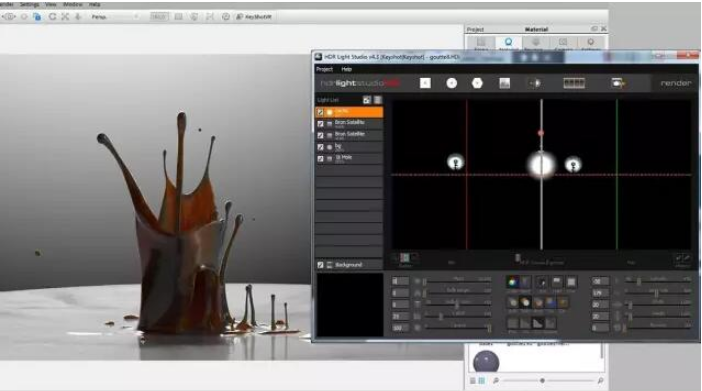The width and height of the screenshot is (702, 391).
Task: Add a rectangular light in HDR Light Studio
Action: [425, 83]
